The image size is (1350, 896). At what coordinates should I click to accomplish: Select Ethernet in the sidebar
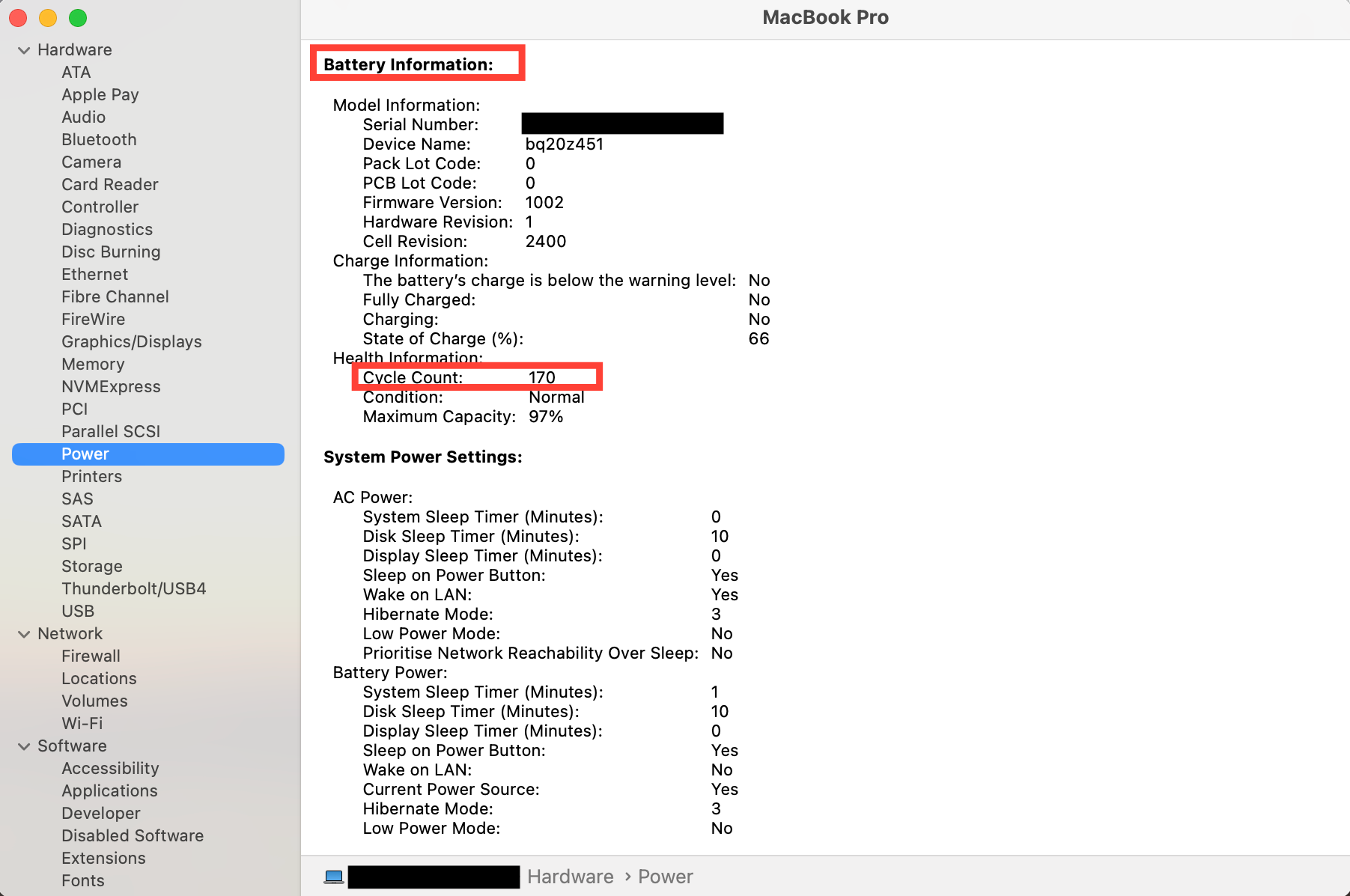[94, 275]
